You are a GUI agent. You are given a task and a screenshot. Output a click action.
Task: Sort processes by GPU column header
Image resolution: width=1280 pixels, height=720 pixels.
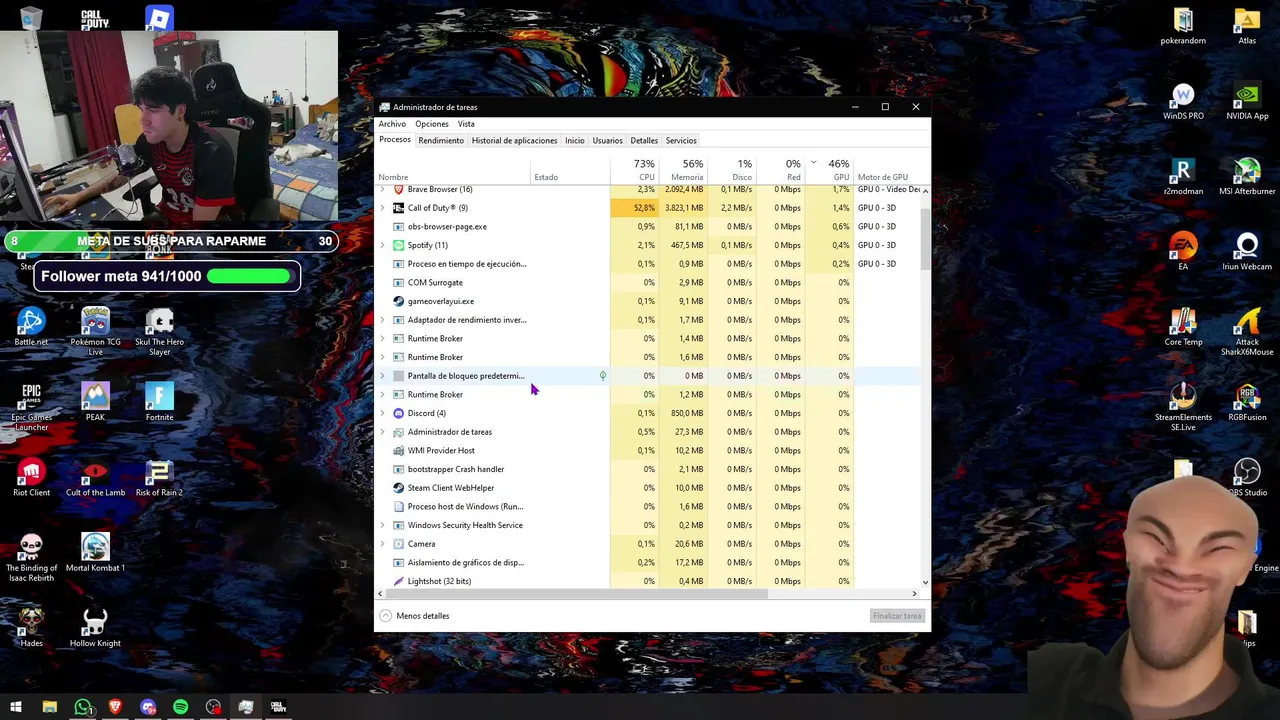[829, 169]
